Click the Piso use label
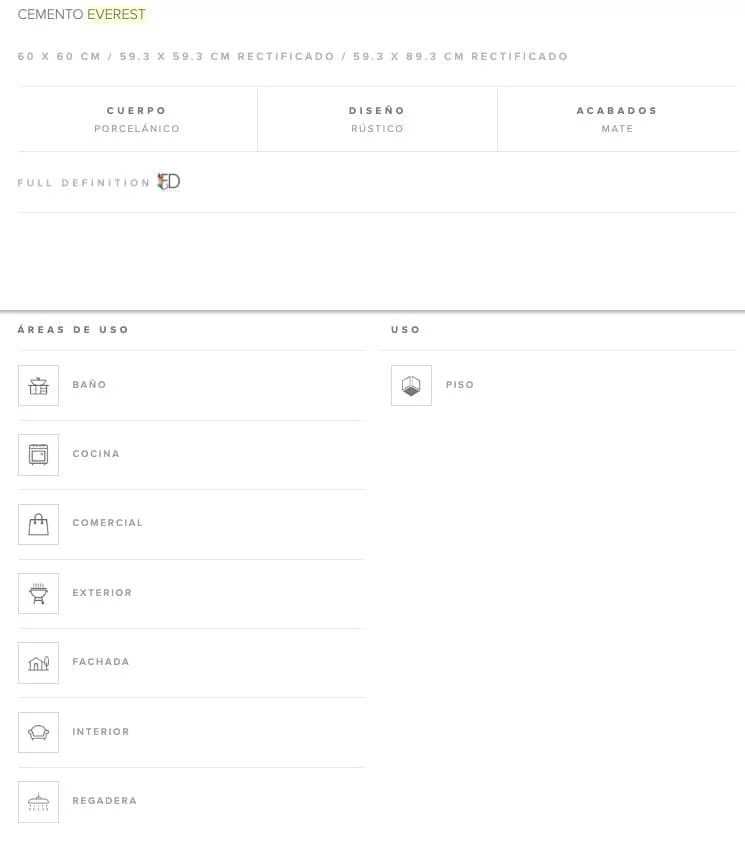This screenshot has width=745, height=841. pyautogui.click(x=460, y=385)
